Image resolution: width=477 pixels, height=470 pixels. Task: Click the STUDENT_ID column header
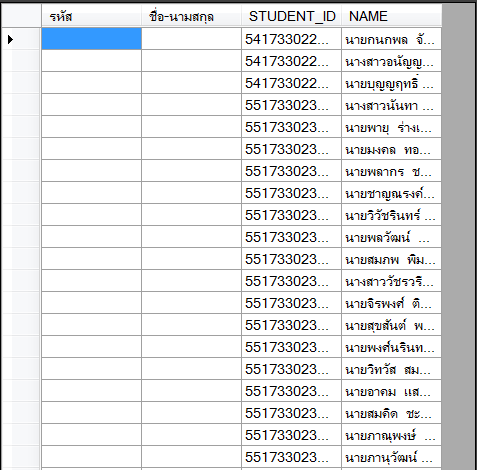[x=291, y=16]
